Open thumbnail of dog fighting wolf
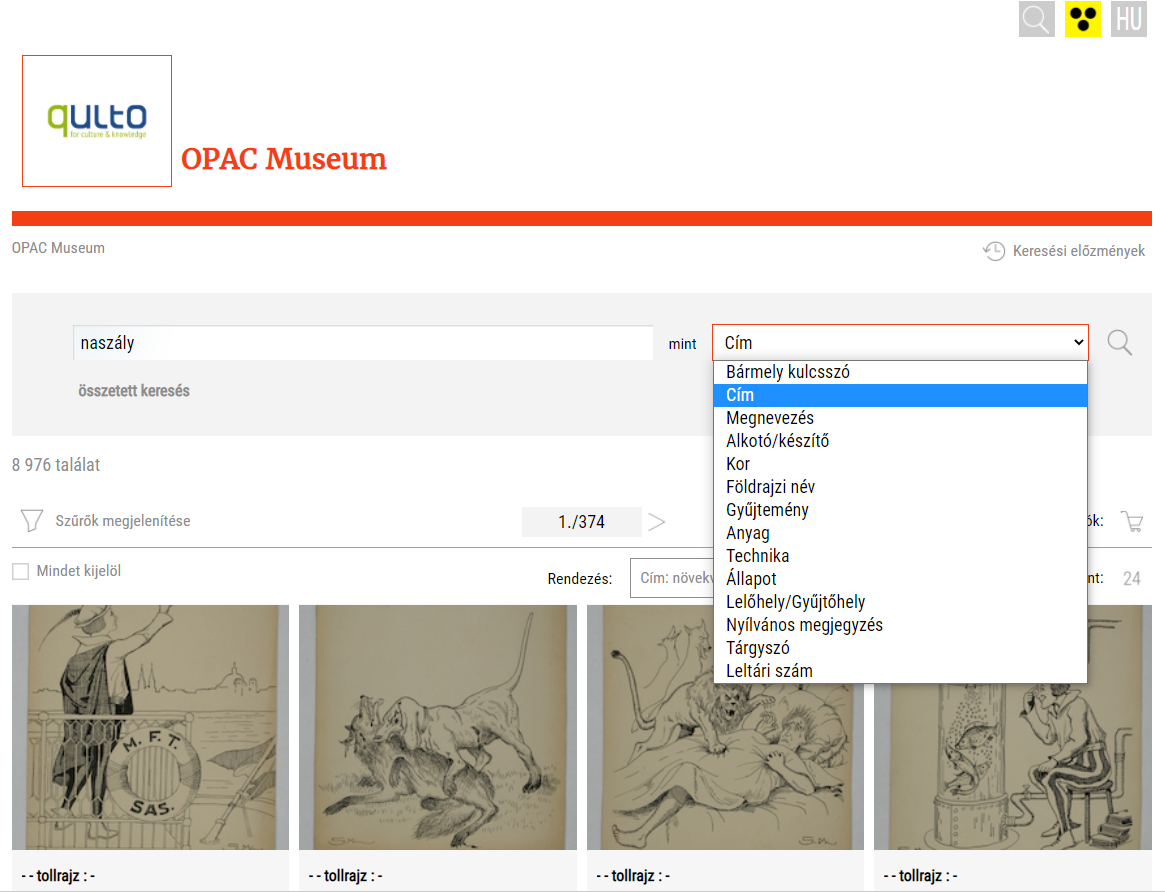This screenshot has width=1165, height=892. (x=438, y=727)
